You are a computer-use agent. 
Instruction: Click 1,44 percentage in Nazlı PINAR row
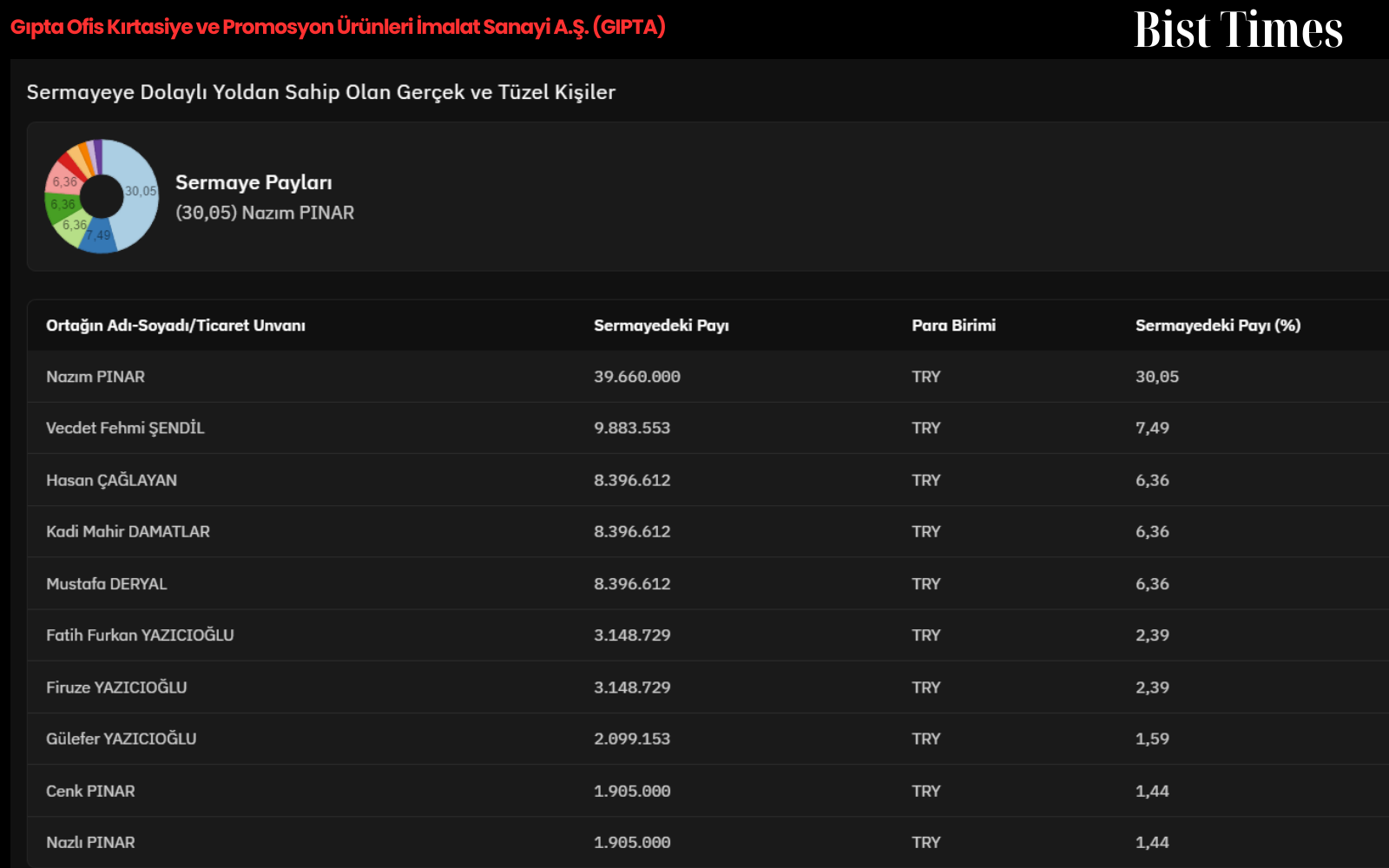(1152, 842)
